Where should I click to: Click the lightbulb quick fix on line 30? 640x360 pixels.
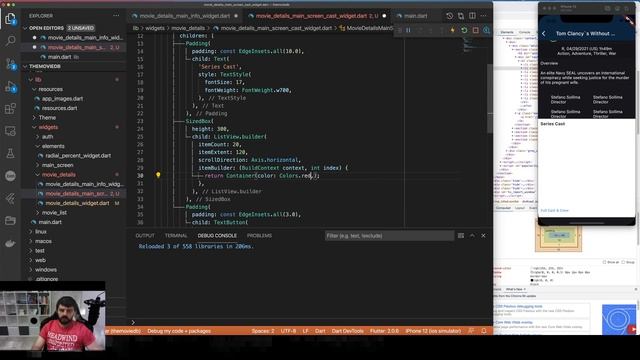pos(158,175)
